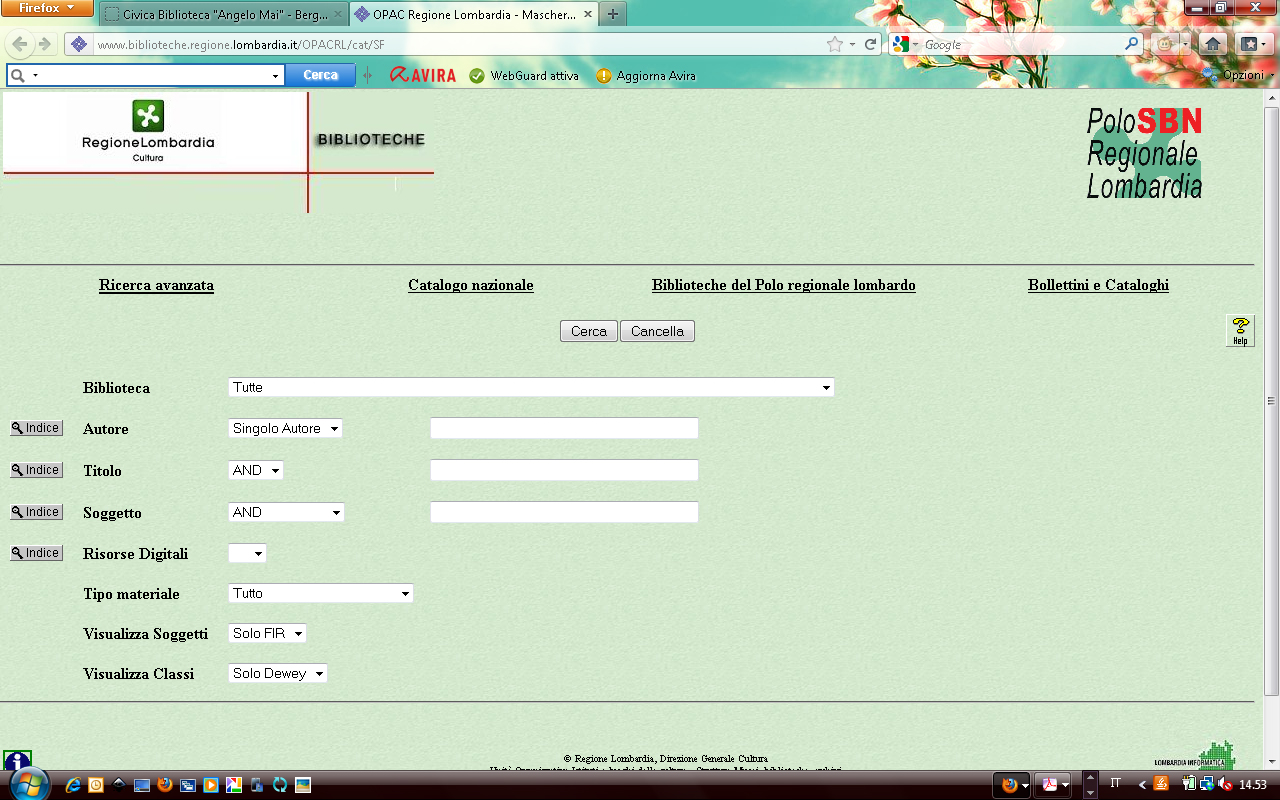Open Windows Media Player from taskbar
The image size is (1280, 800).
click(x=211, y=785)
